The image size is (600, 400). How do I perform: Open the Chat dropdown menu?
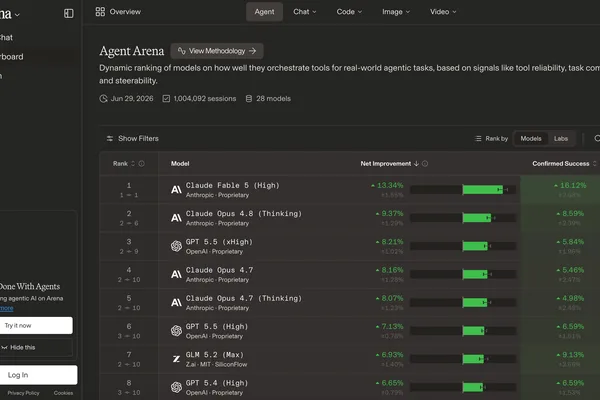coord(305,12)
